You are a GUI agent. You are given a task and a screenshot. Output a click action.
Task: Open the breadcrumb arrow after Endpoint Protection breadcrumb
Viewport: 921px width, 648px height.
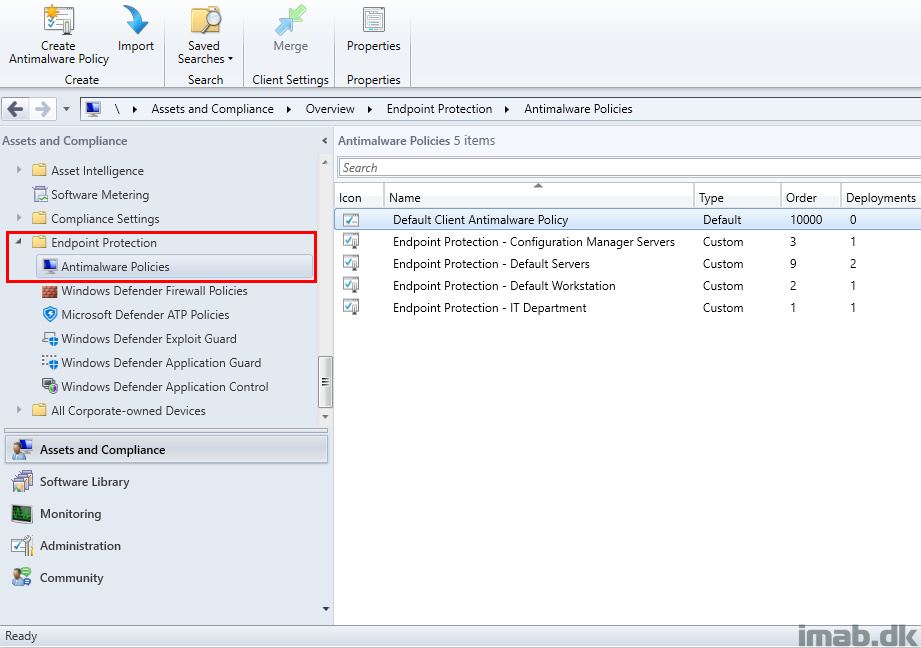point(507,109)
